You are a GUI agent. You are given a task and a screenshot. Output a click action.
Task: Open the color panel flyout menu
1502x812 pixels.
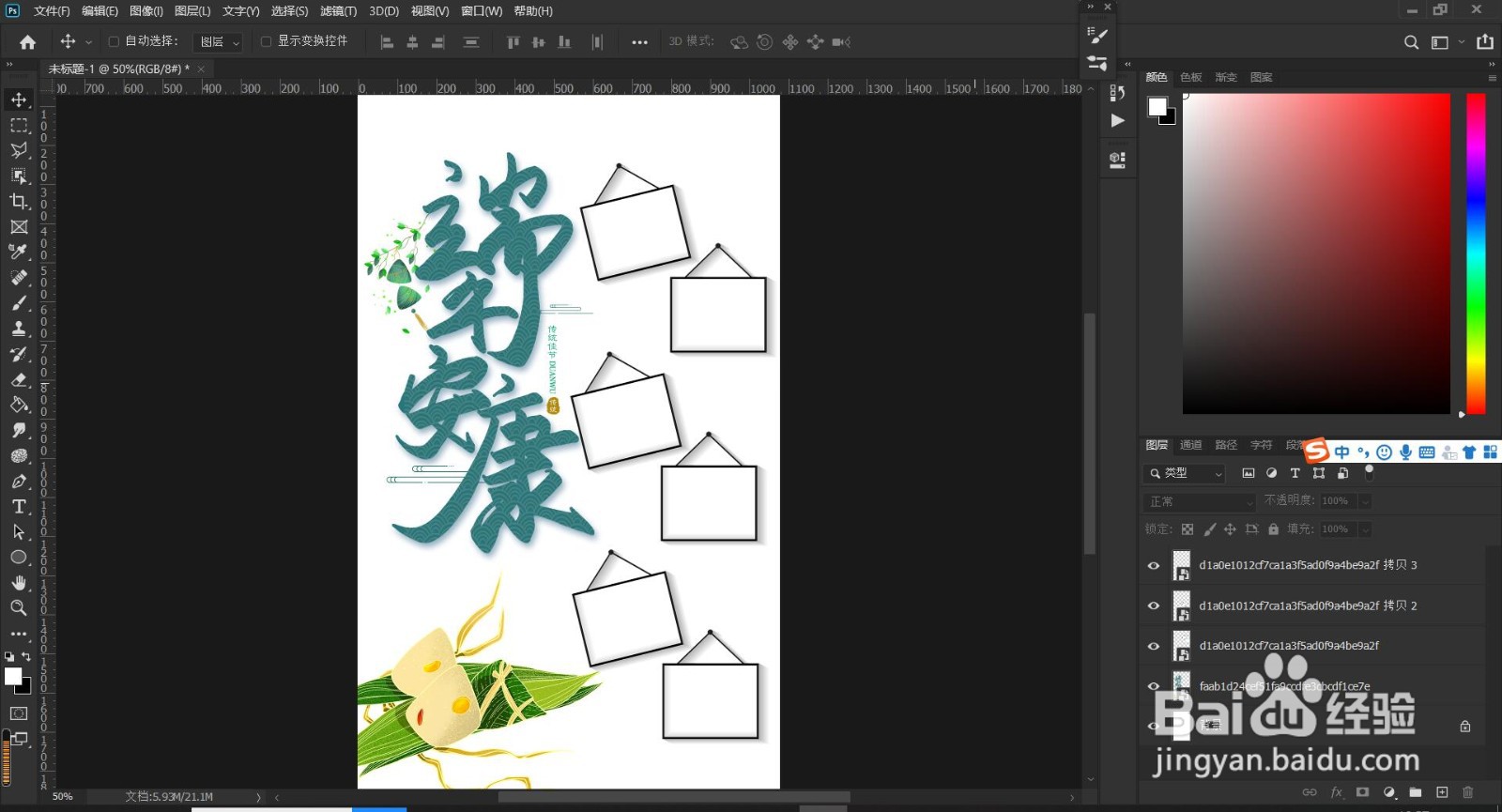(1492, 78)
